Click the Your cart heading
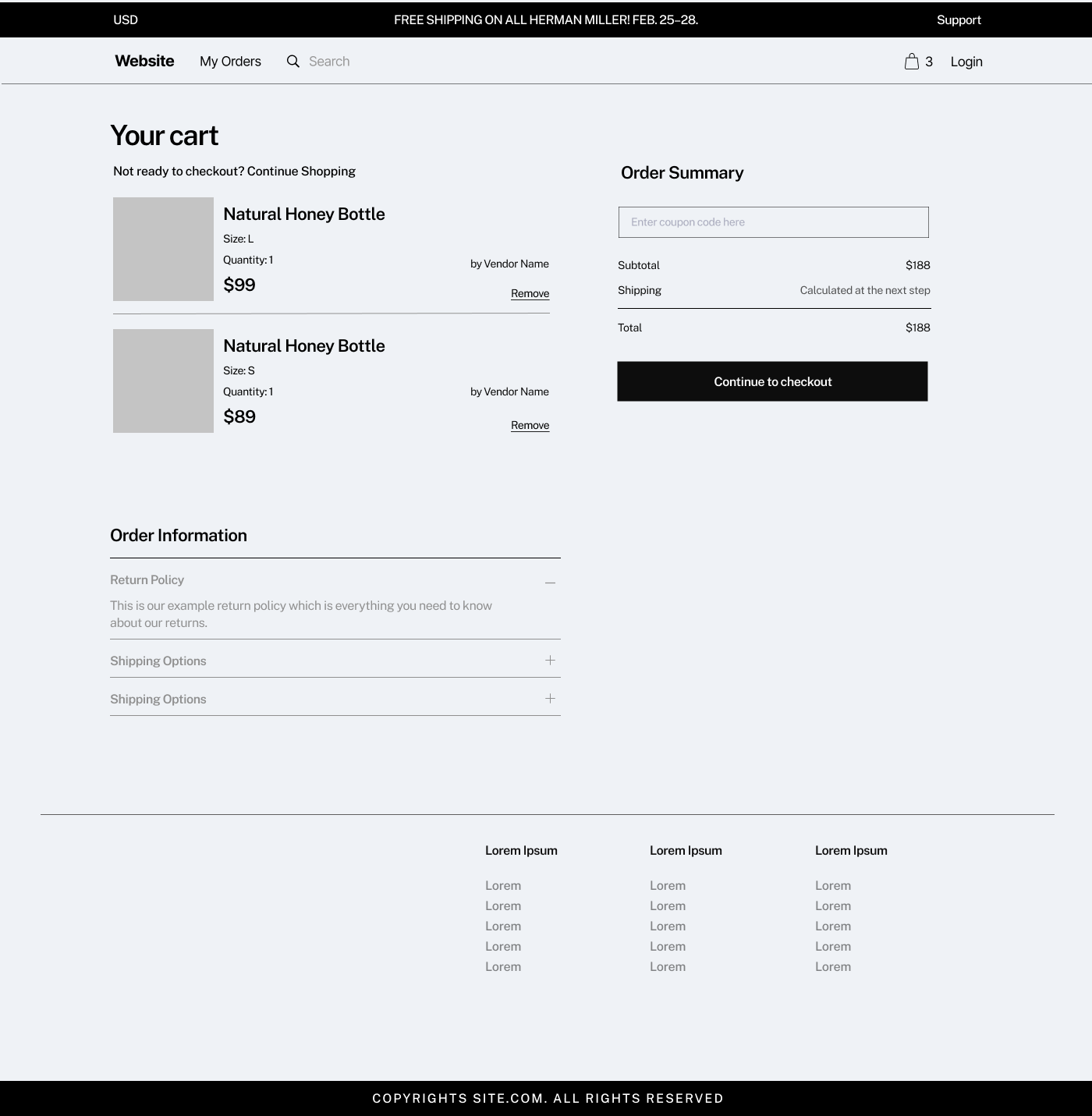1092x1116 pixels. pos(165,136)
